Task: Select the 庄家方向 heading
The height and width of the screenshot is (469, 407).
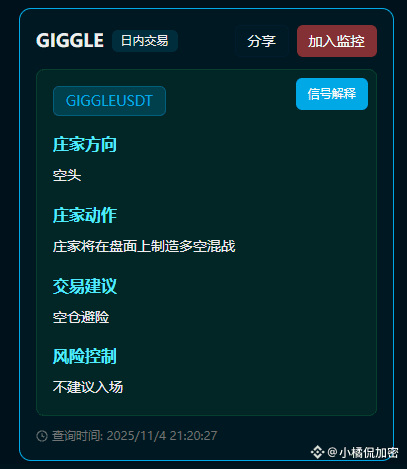Action: [x=85, y=145]
